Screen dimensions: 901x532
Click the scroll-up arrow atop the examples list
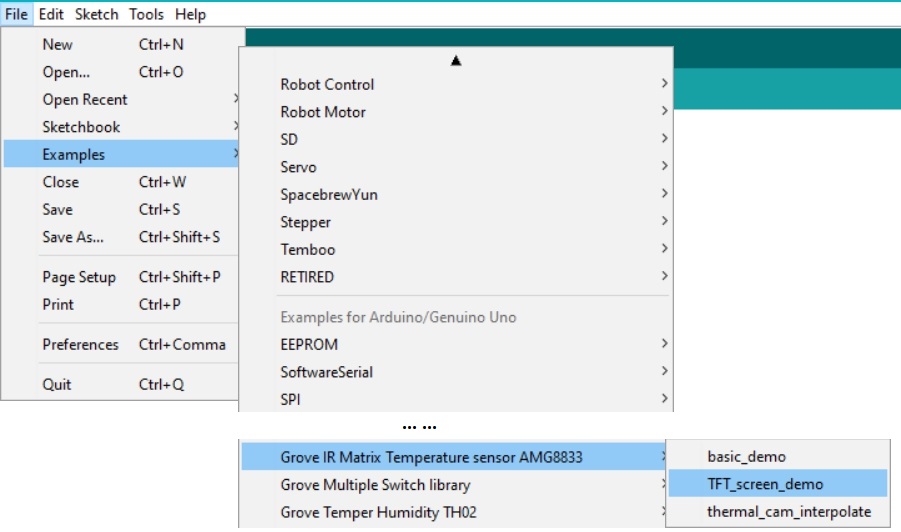(x=456, y=60)
